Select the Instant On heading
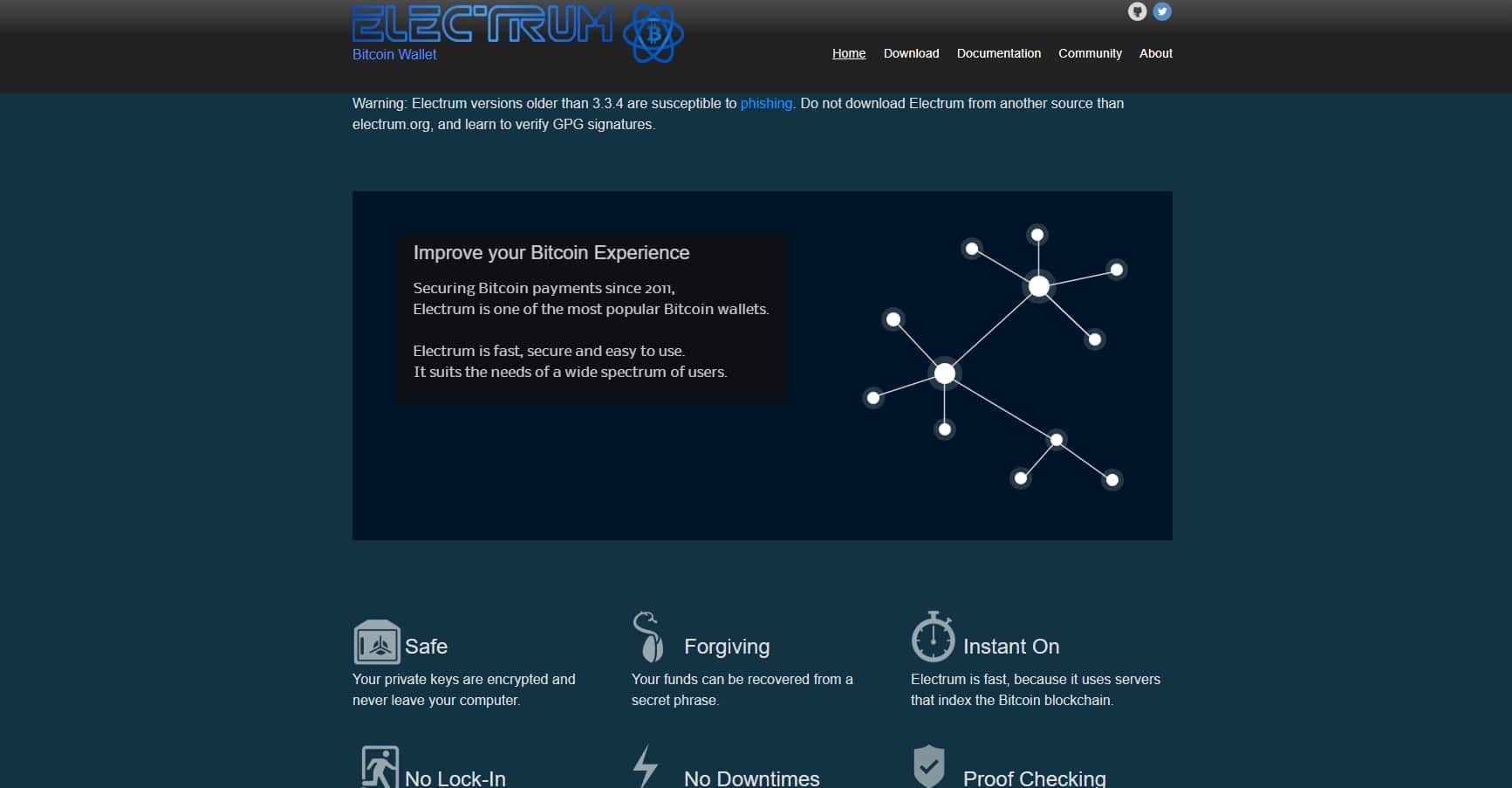Screen dimensions: 1512x788 1011,647
